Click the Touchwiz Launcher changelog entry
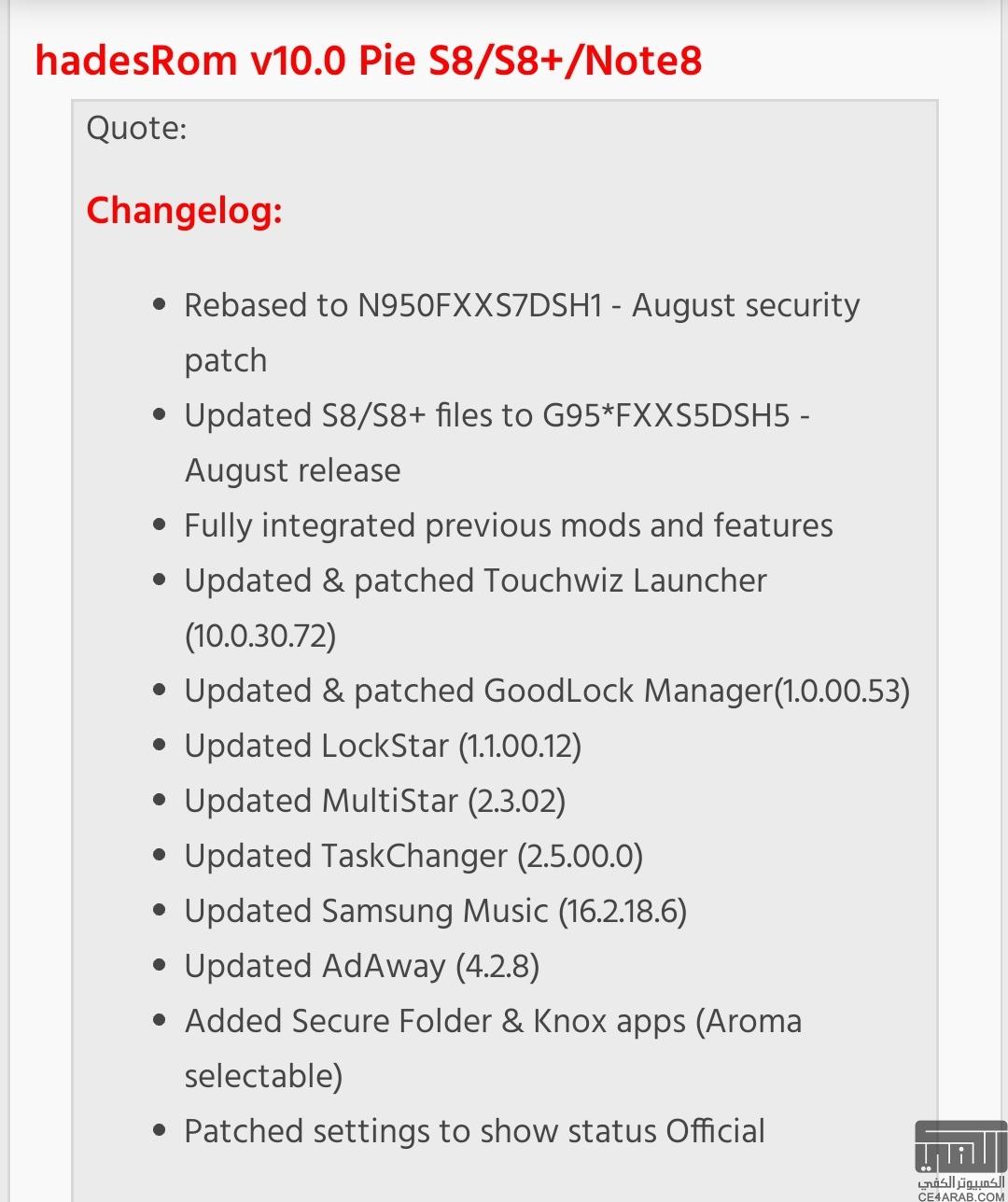The width and height of the screenshot is (1008, 1202). coord(475,608)
